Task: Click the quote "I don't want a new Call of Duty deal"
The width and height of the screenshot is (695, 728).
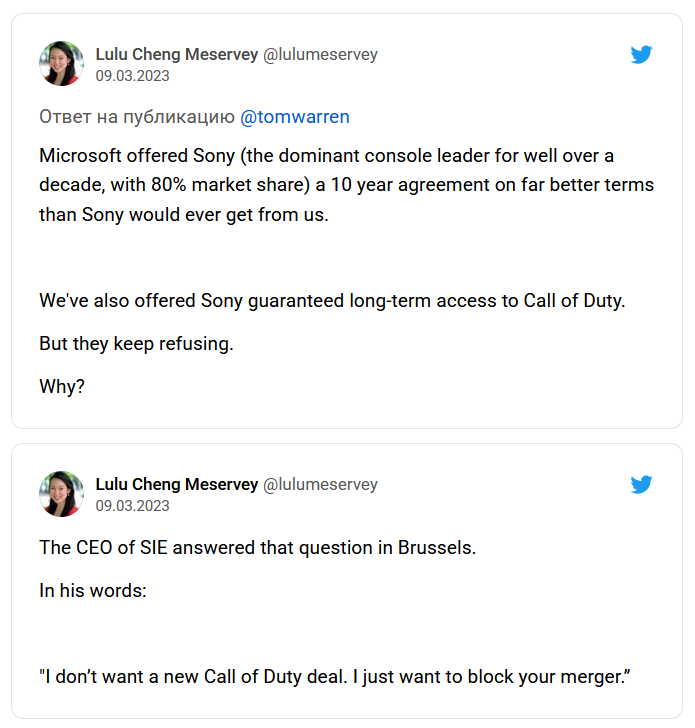Action: click(335, 676)
